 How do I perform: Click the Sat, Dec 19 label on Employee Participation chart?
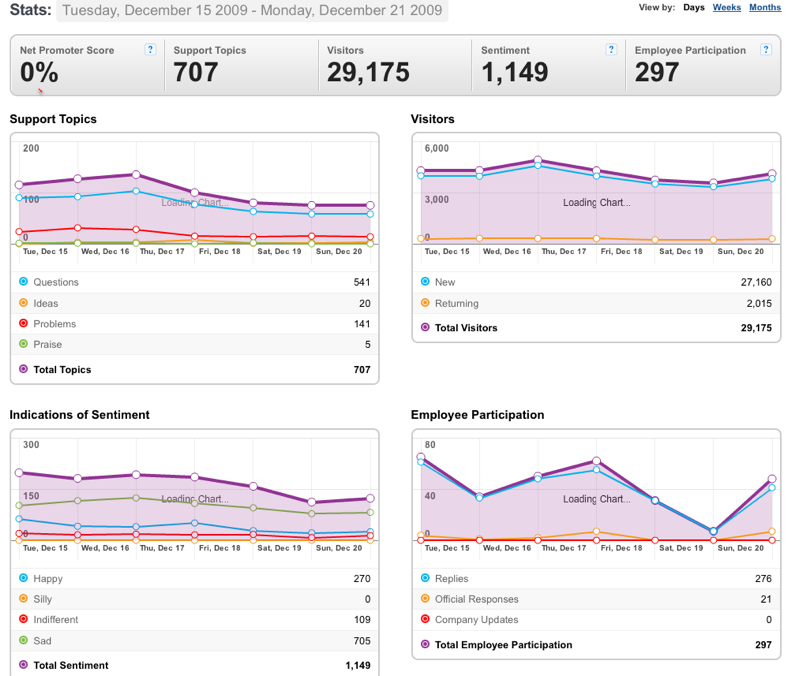pos(681,548)
